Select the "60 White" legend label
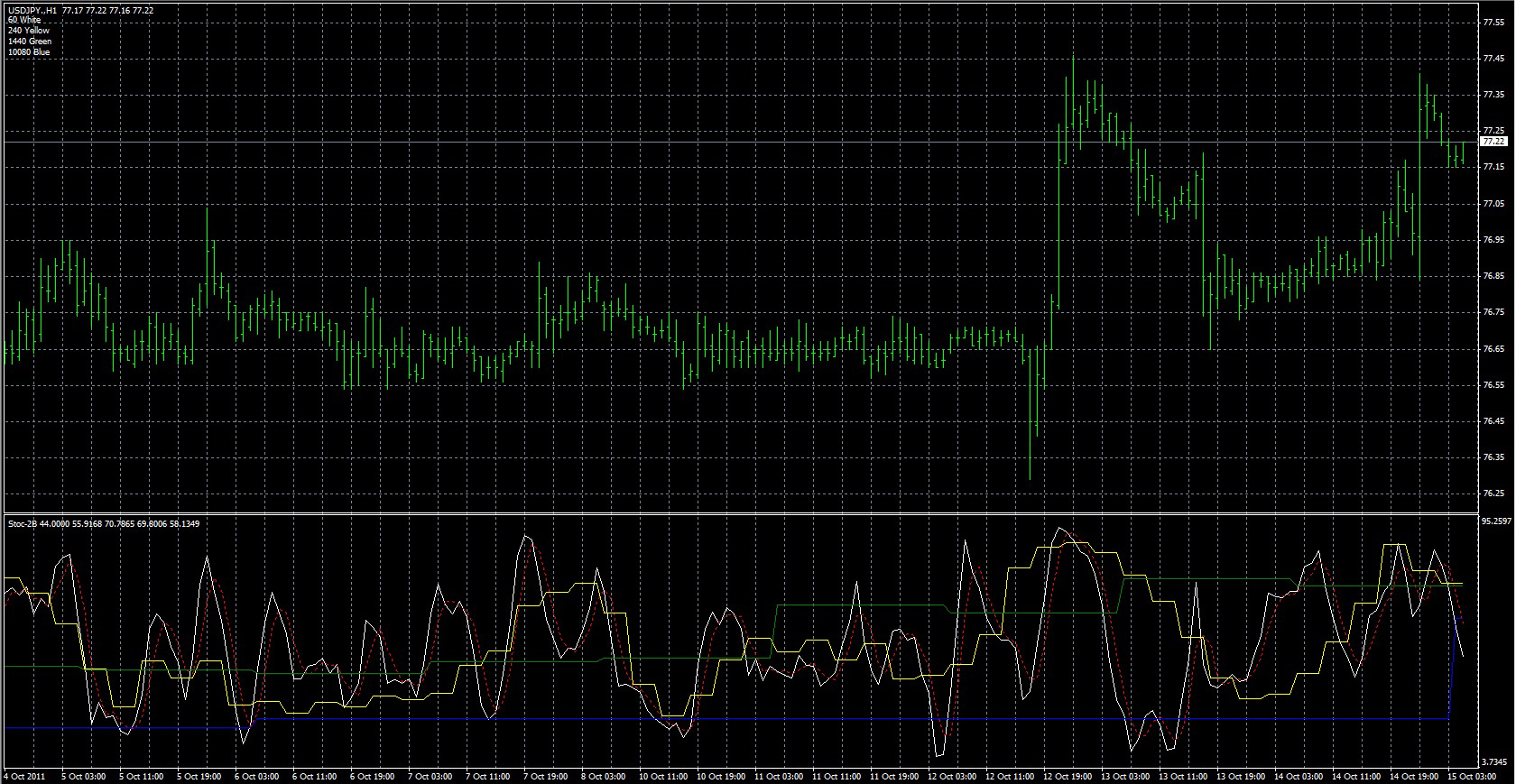The image size is (1516, 784). point(25,20)
